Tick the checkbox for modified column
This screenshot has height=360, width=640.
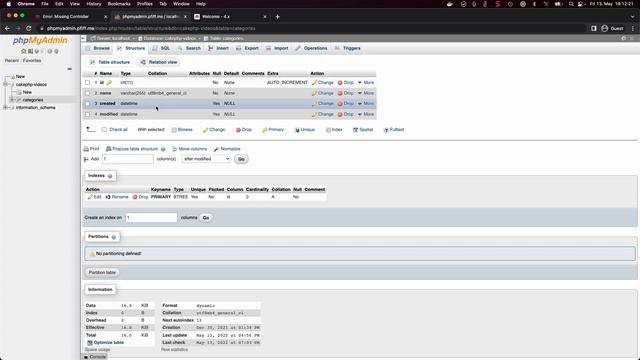(x=87, y=114)
